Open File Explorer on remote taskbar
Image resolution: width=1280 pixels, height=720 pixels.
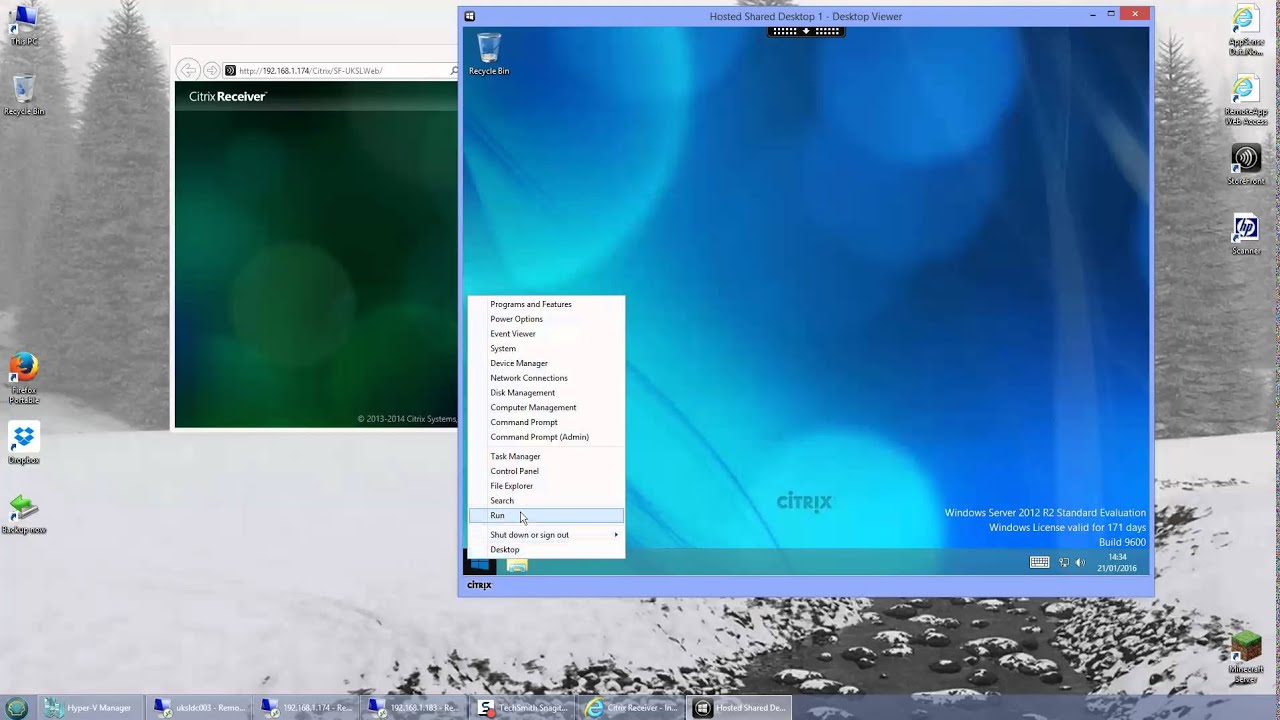point(517,566)
